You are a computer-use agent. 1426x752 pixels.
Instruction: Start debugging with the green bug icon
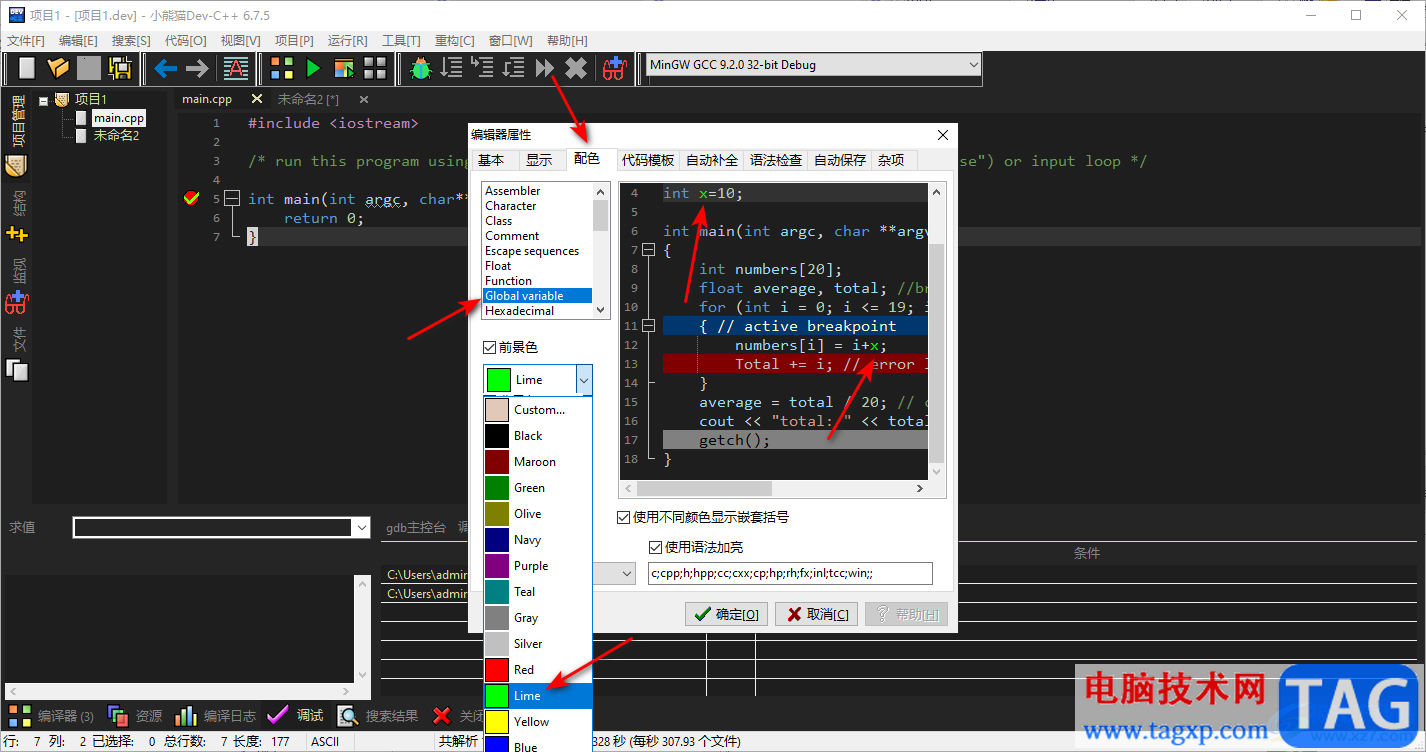click(421, 68)
